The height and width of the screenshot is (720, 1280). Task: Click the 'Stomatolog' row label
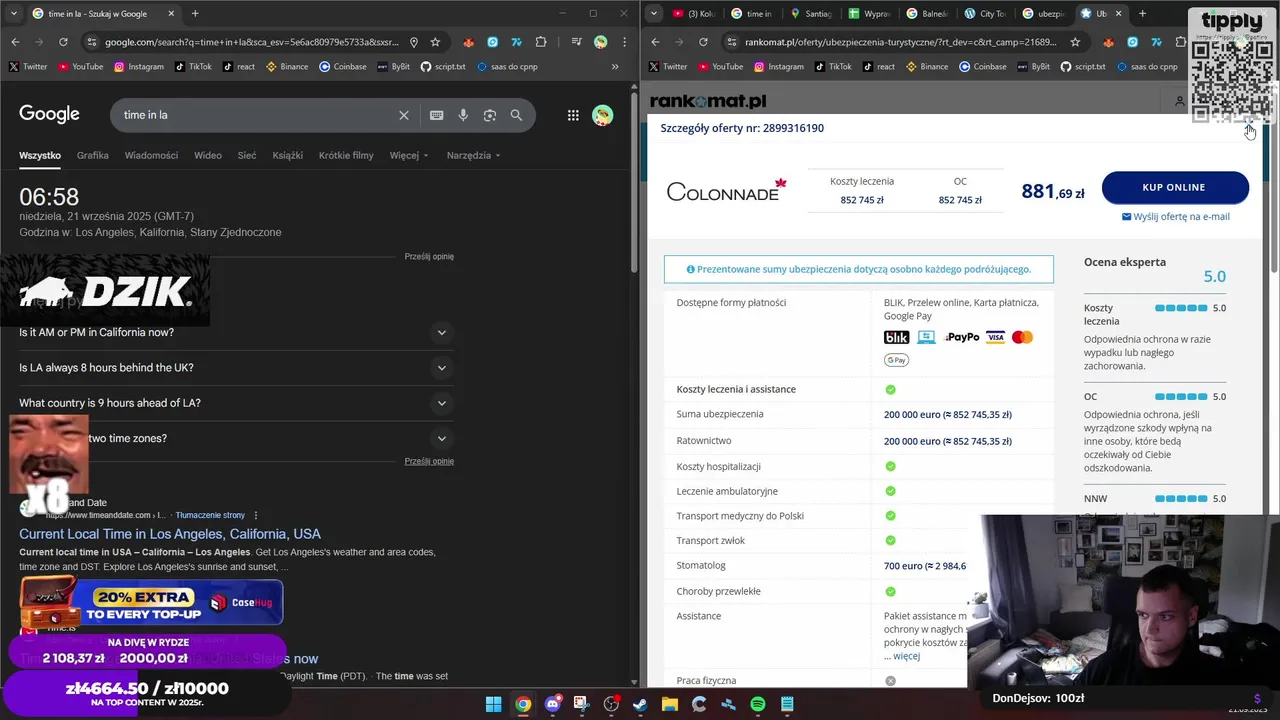coord(701,566)
